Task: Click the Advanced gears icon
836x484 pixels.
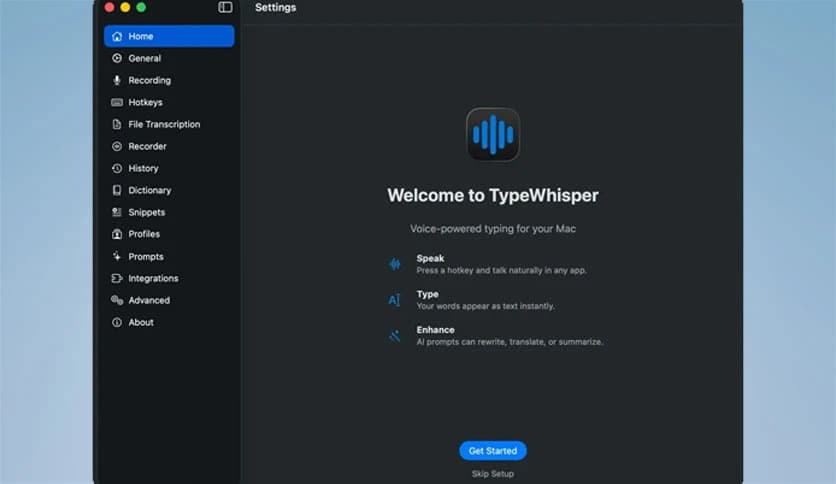Action: (x=117, y=300)
